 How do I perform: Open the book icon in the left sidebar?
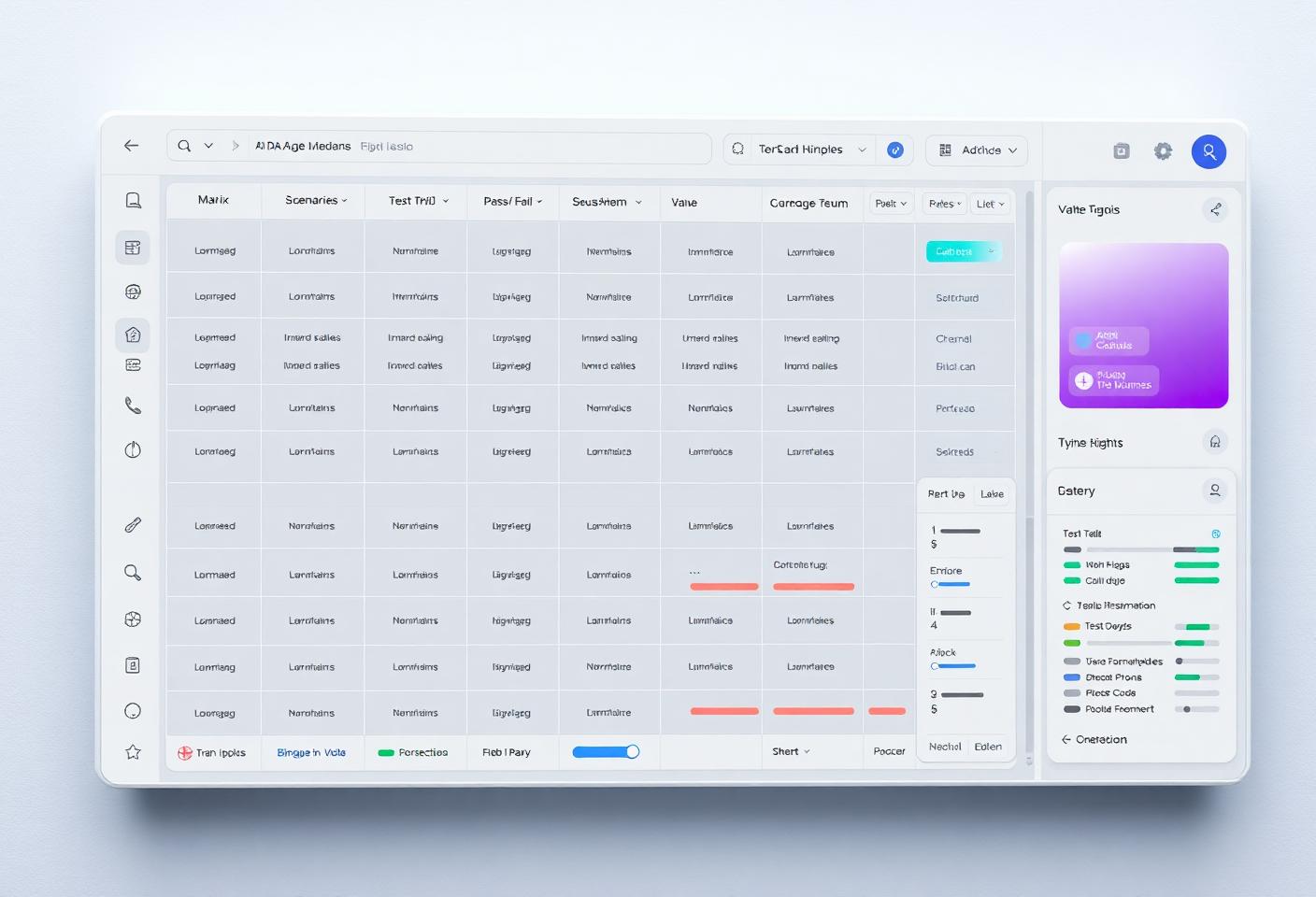pyautogui.click(x=133, y=200)
